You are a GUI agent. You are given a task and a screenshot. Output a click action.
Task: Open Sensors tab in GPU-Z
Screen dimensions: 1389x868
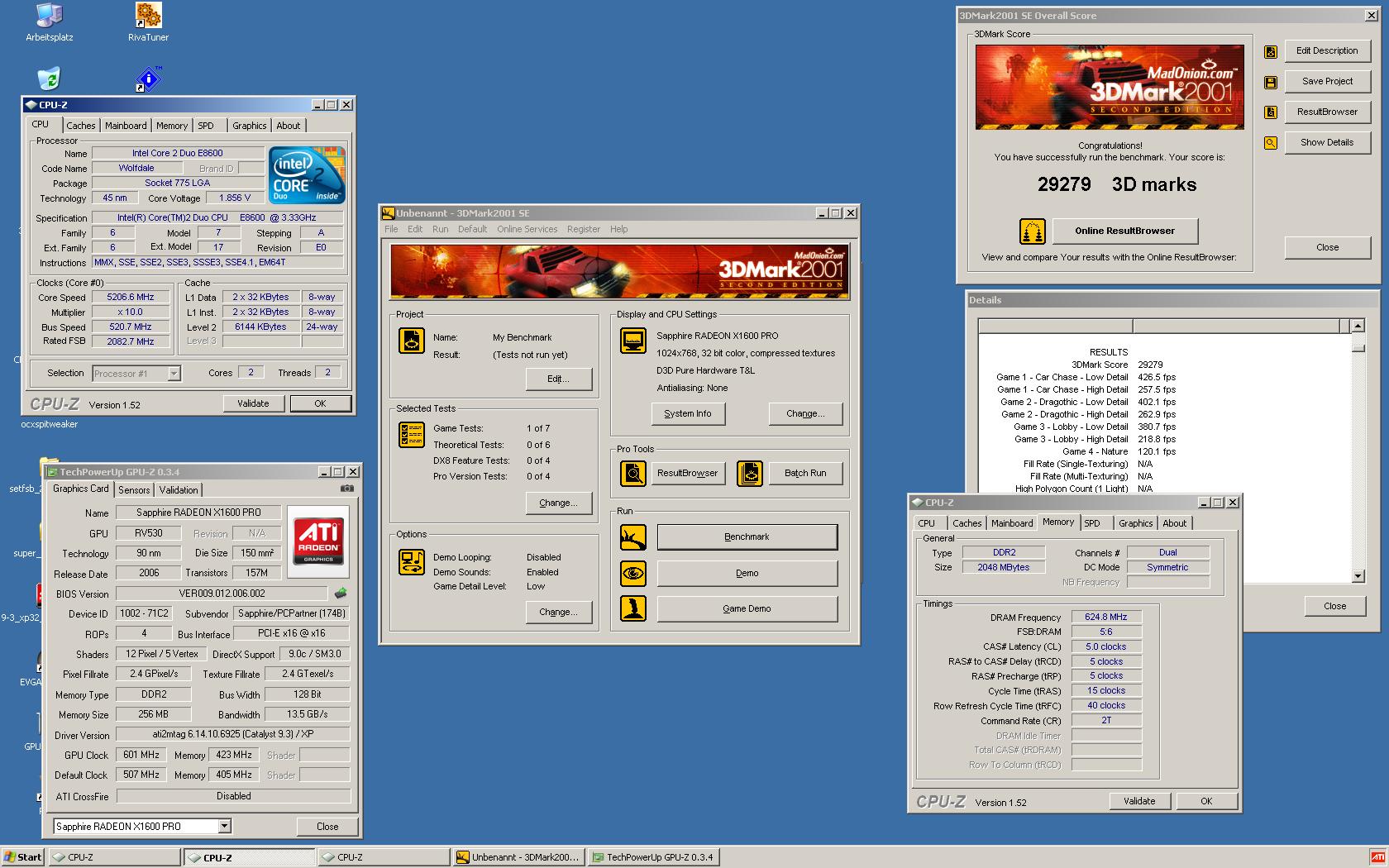click(x=134, y=490)
